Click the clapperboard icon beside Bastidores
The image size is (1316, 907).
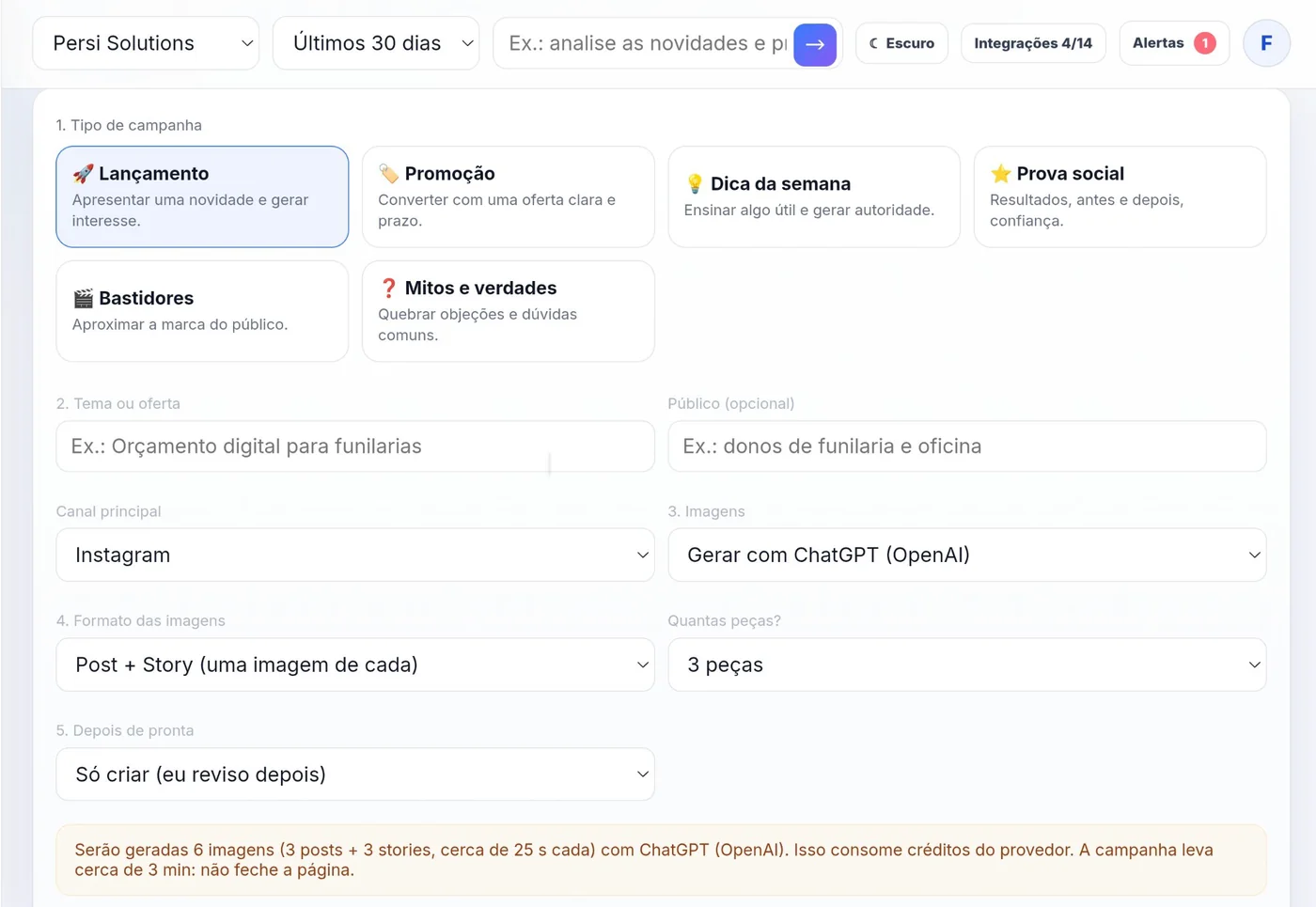point(83,299)
